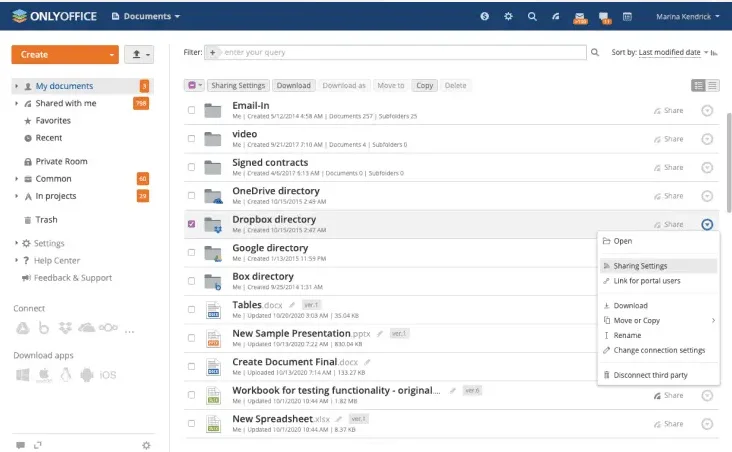
Task: Check New Sample Presentation checkbox
Action: coord(191,338)
